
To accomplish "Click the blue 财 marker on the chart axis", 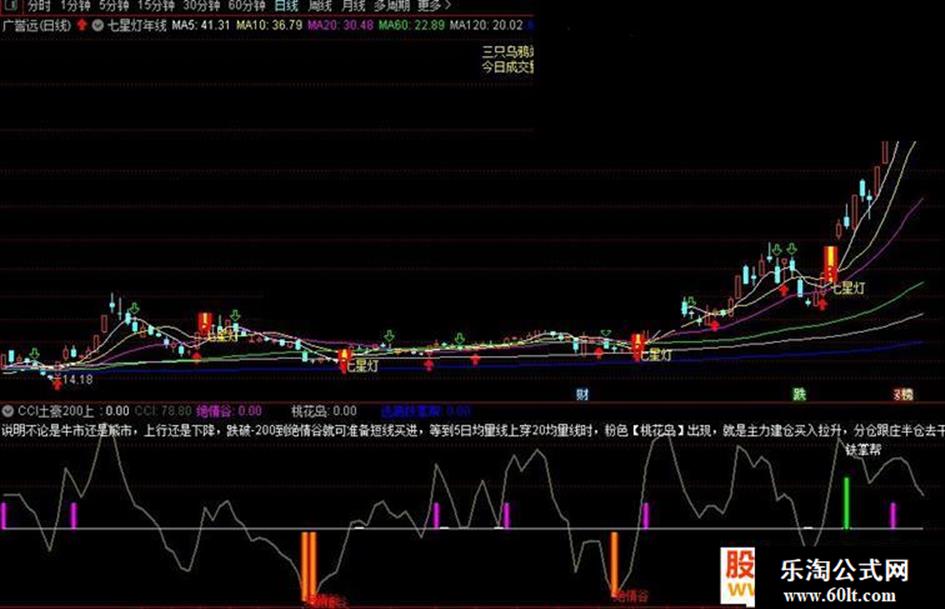I will pyautogui.click(x=582, y=395).
